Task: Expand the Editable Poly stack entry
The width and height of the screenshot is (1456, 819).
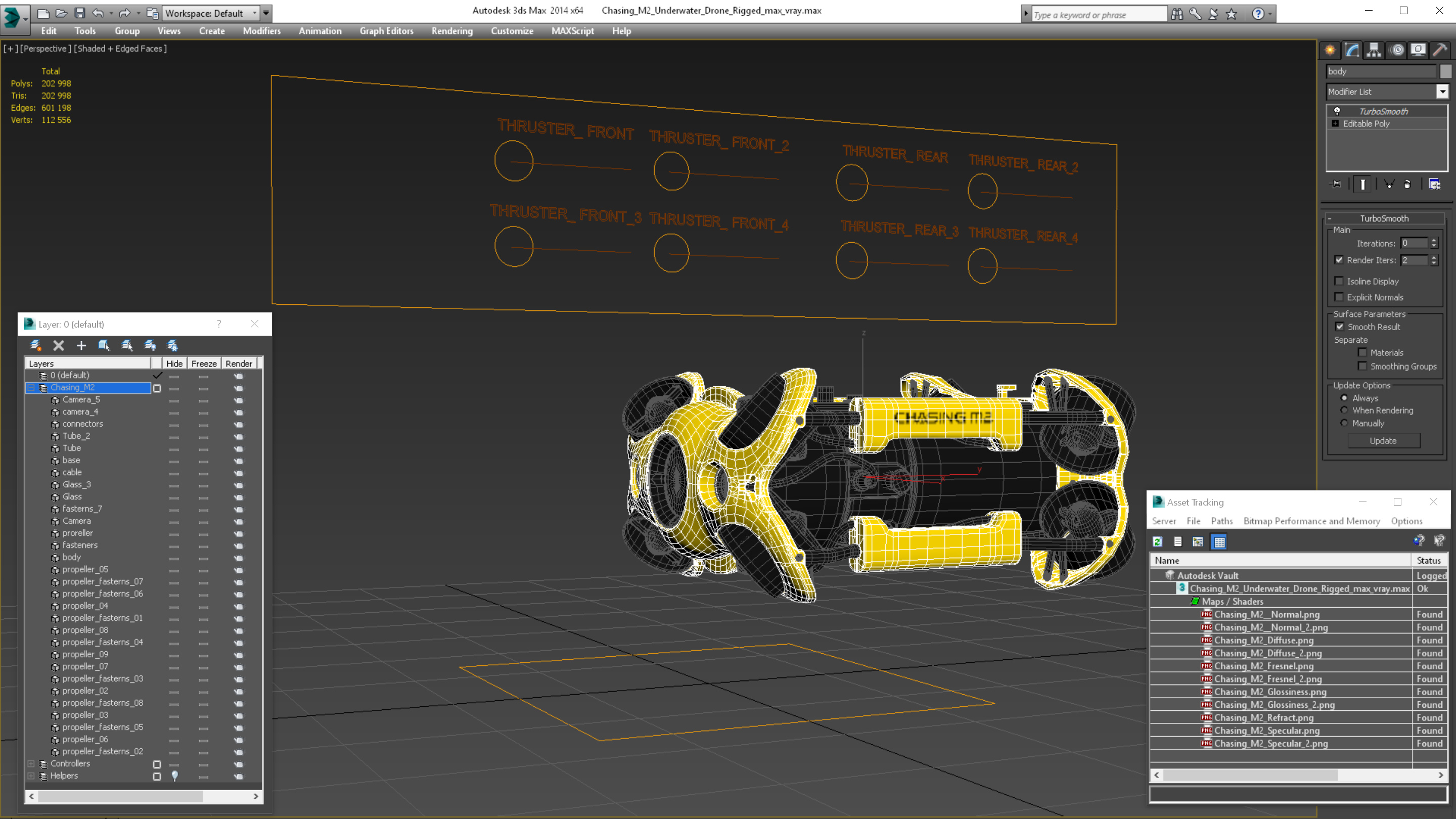Action: click(1336, 123)
